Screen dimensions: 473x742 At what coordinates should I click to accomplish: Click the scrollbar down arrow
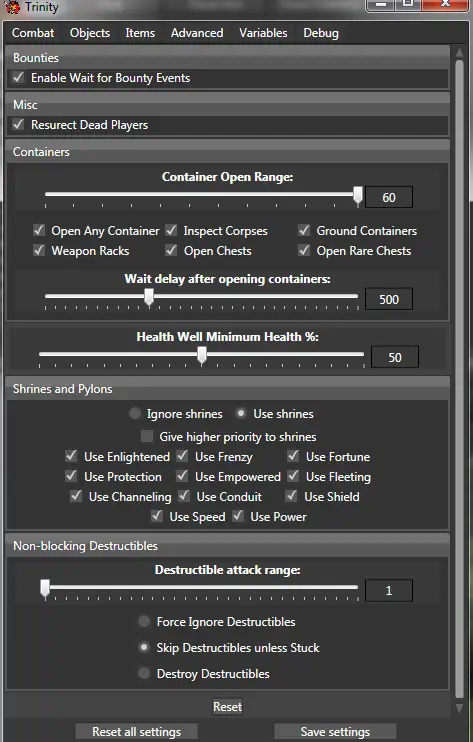pyautogui.click(x=459, y=707)
